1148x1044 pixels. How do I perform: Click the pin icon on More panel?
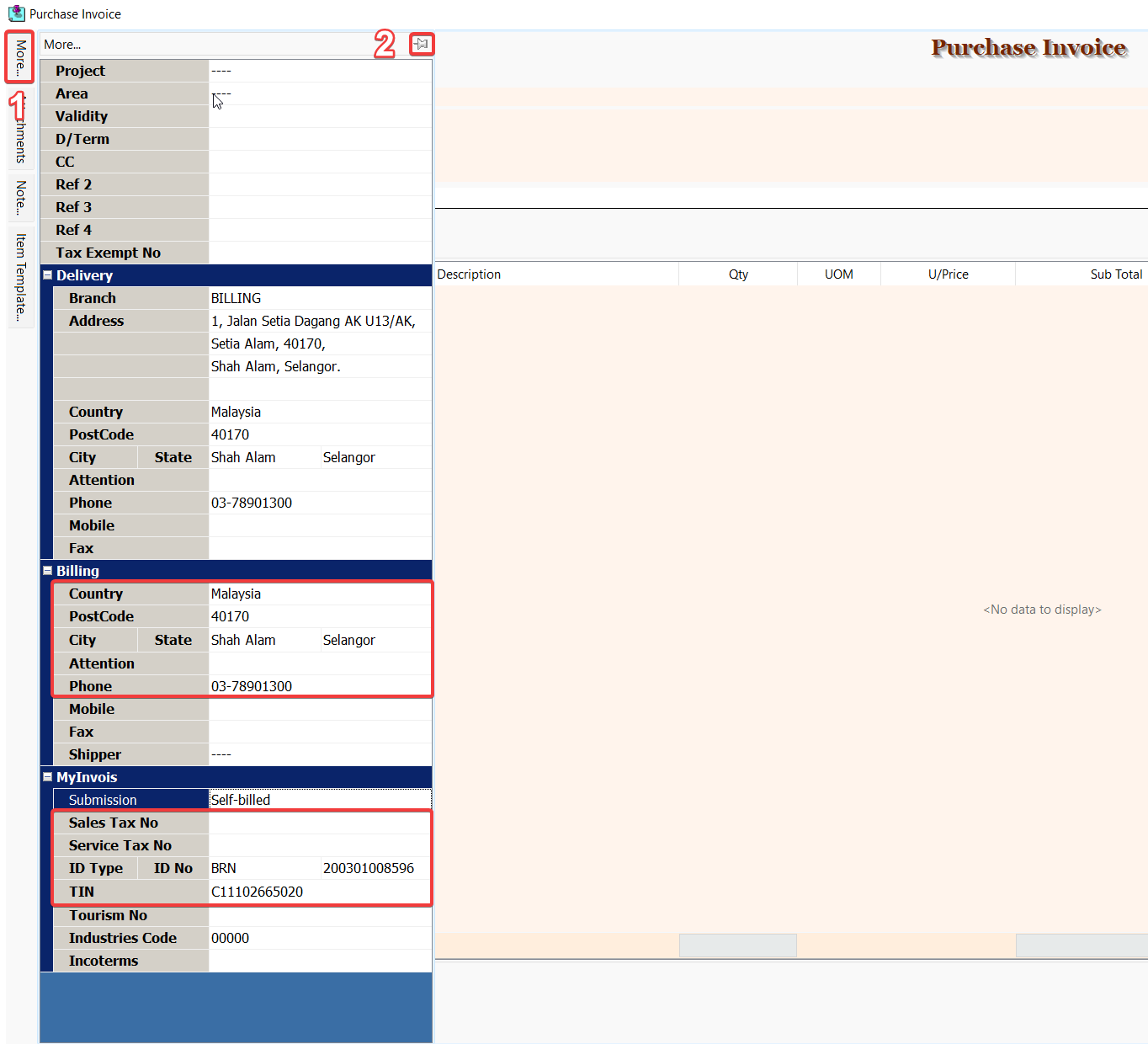click(x=422, y=44)
